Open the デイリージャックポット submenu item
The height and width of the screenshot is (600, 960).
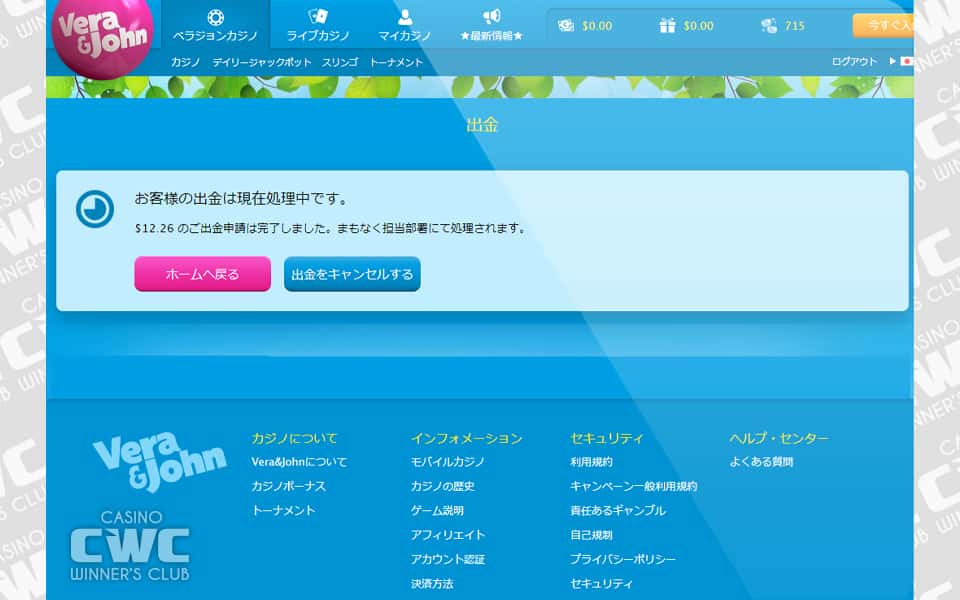click(x=262, y=62)
